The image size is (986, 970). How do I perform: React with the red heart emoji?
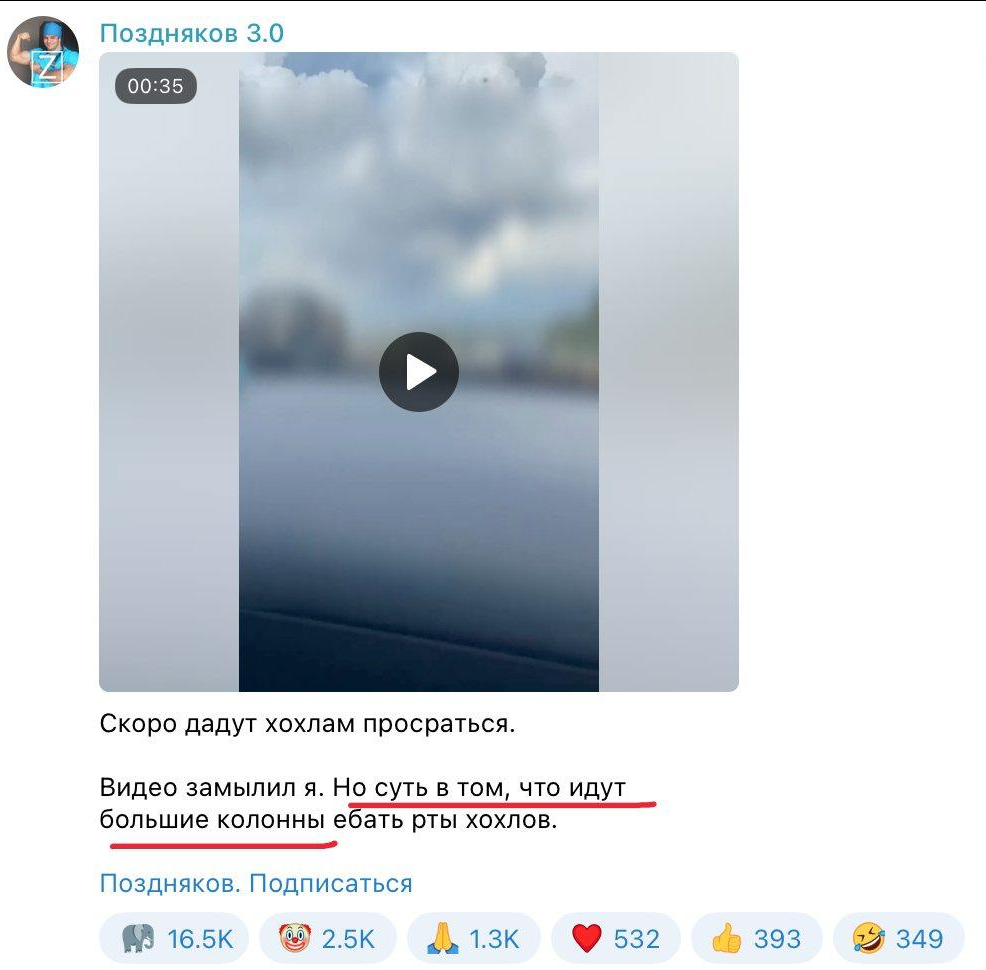tap(587, 939)
